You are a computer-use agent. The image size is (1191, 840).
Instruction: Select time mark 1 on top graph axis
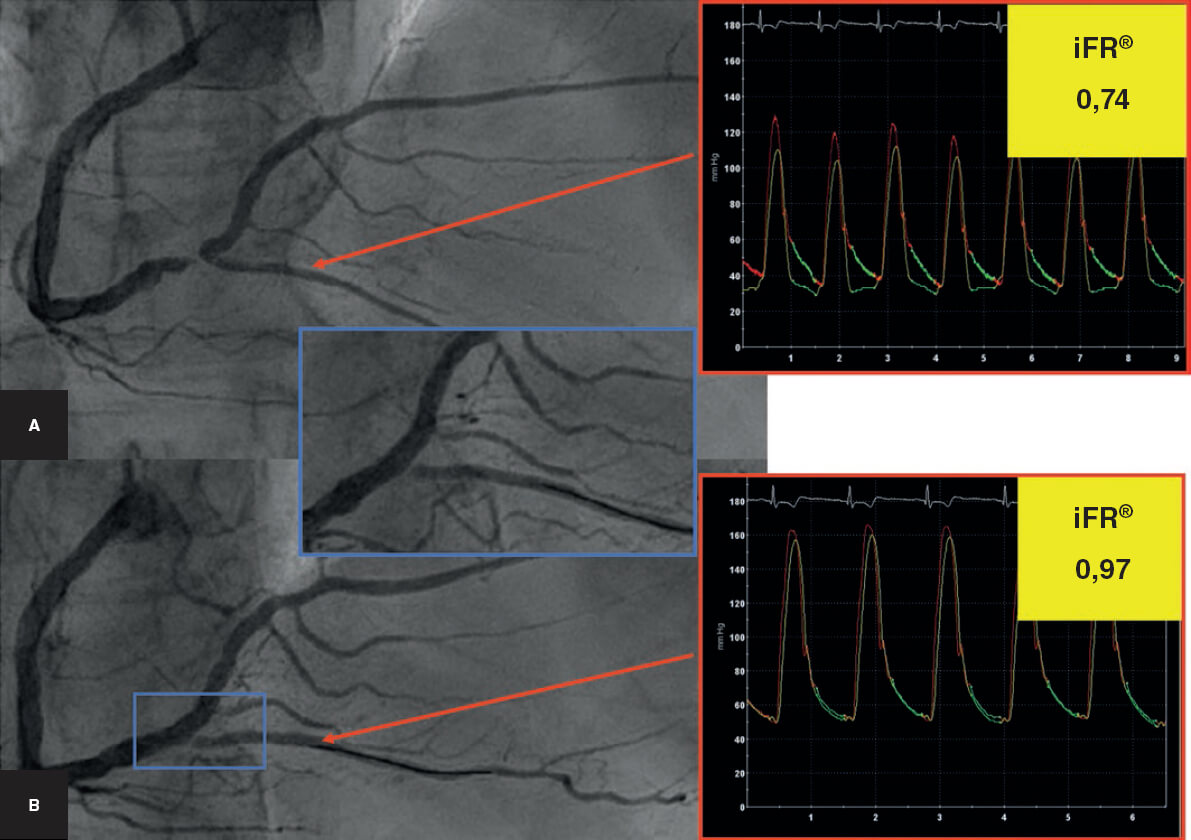[791, 357]
